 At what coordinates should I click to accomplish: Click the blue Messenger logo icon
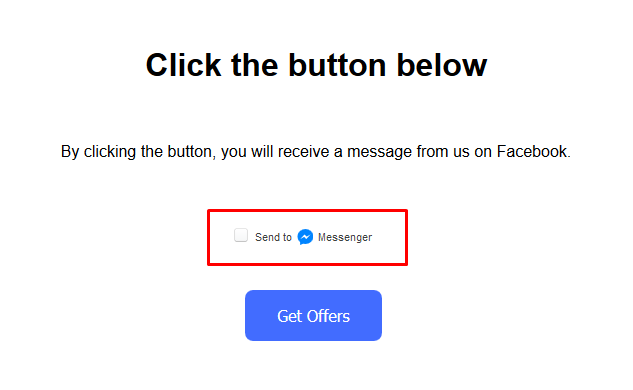coord(305,237)
